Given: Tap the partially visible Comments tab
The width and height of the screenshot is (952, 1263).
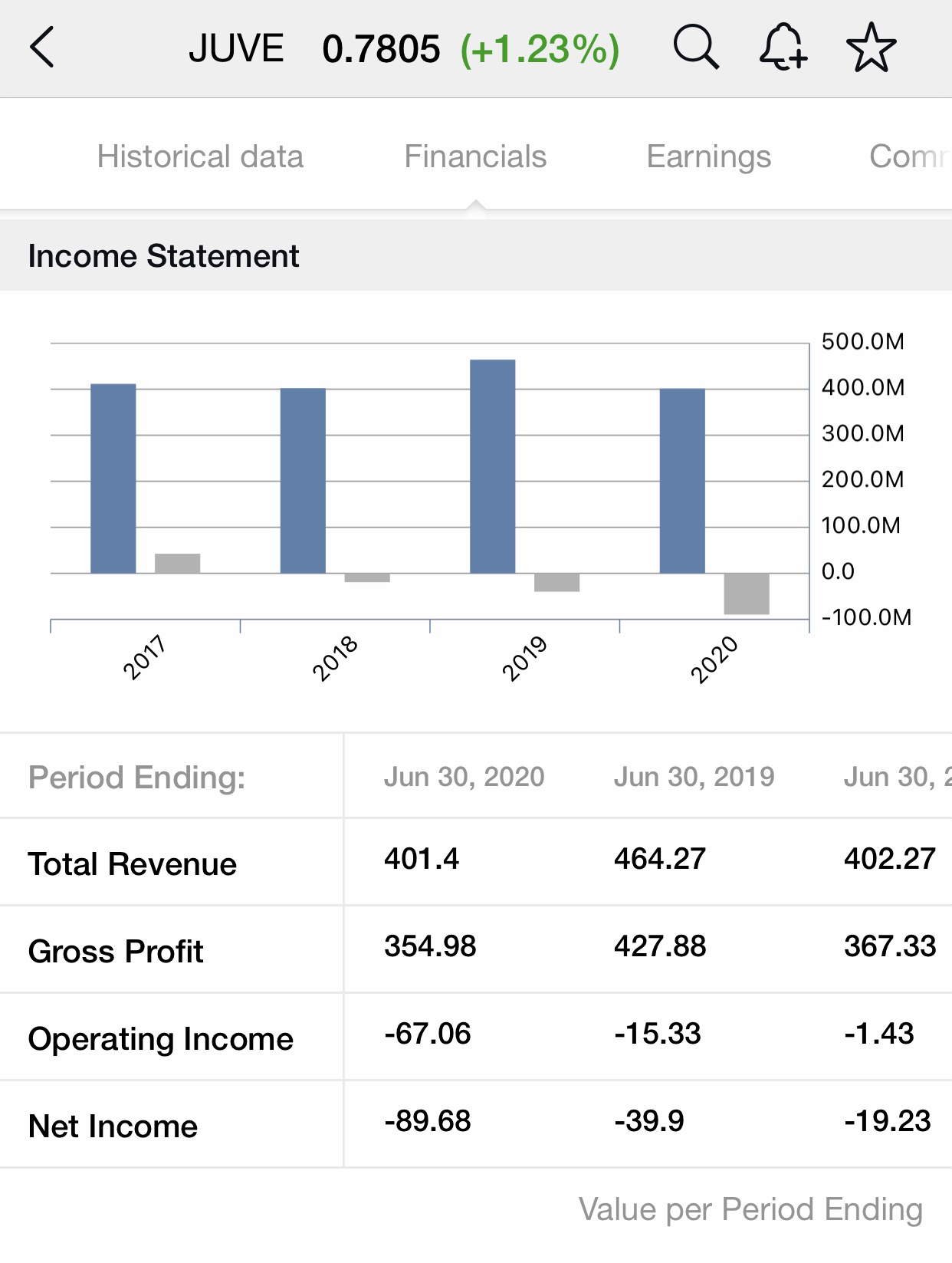Looking at the screenshot, I should tap(909, 156).
